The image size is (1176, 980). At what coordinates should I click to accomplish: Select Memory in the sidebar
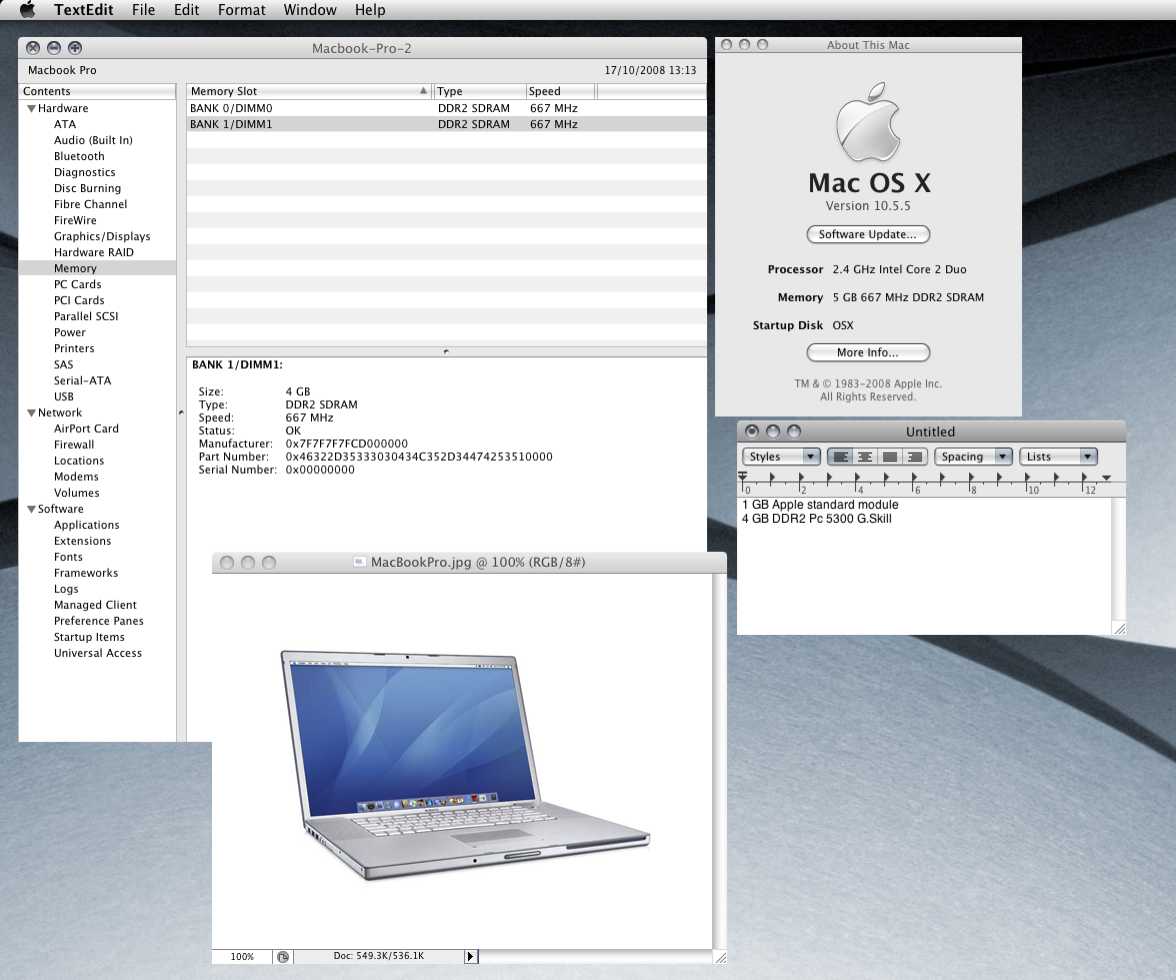75,268
